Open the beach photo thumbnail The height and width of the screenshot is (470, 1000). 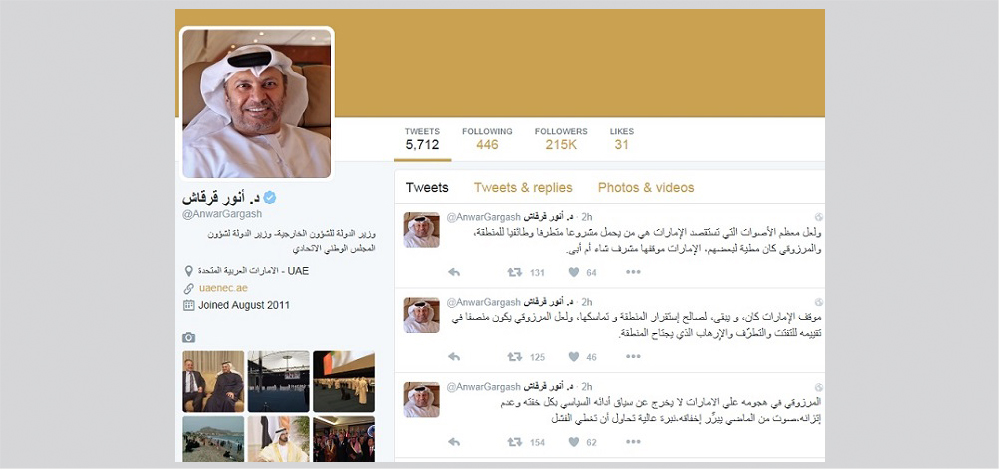(x=213, y=439)
